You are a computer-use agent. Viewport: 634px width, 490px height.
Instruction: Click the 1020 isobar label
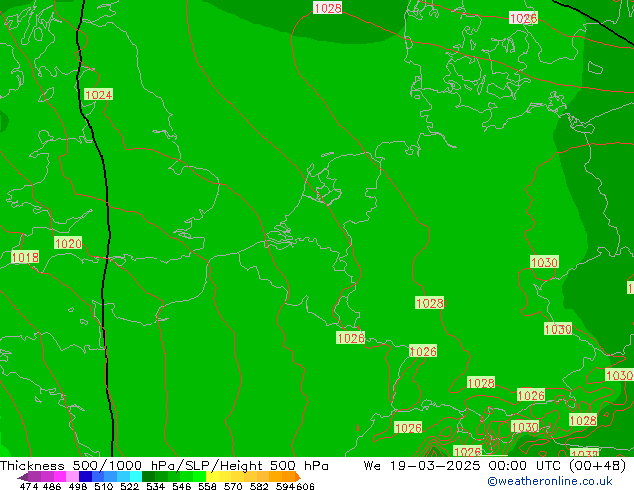tap(68, 243)
